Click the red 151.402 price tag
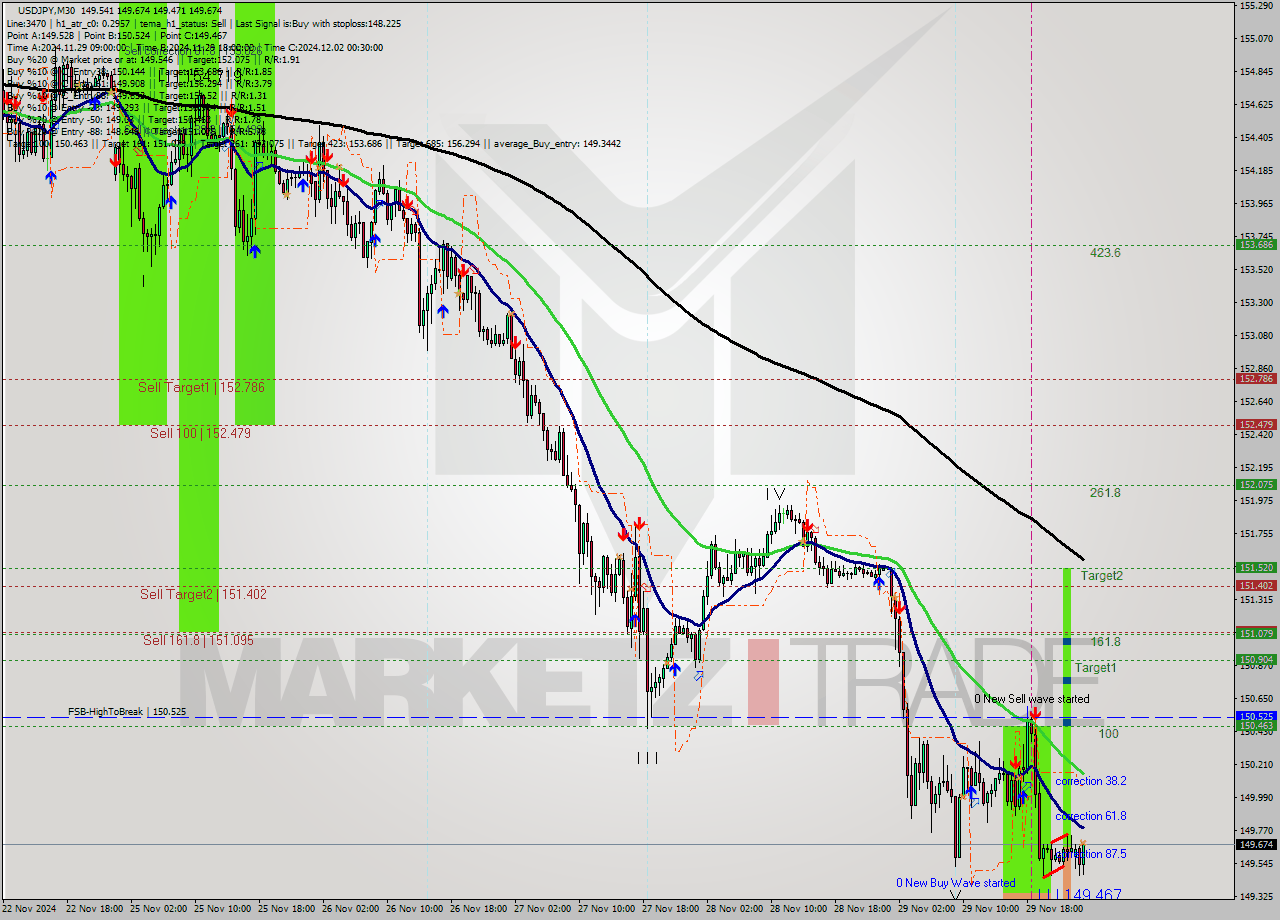 [1256, 586]
